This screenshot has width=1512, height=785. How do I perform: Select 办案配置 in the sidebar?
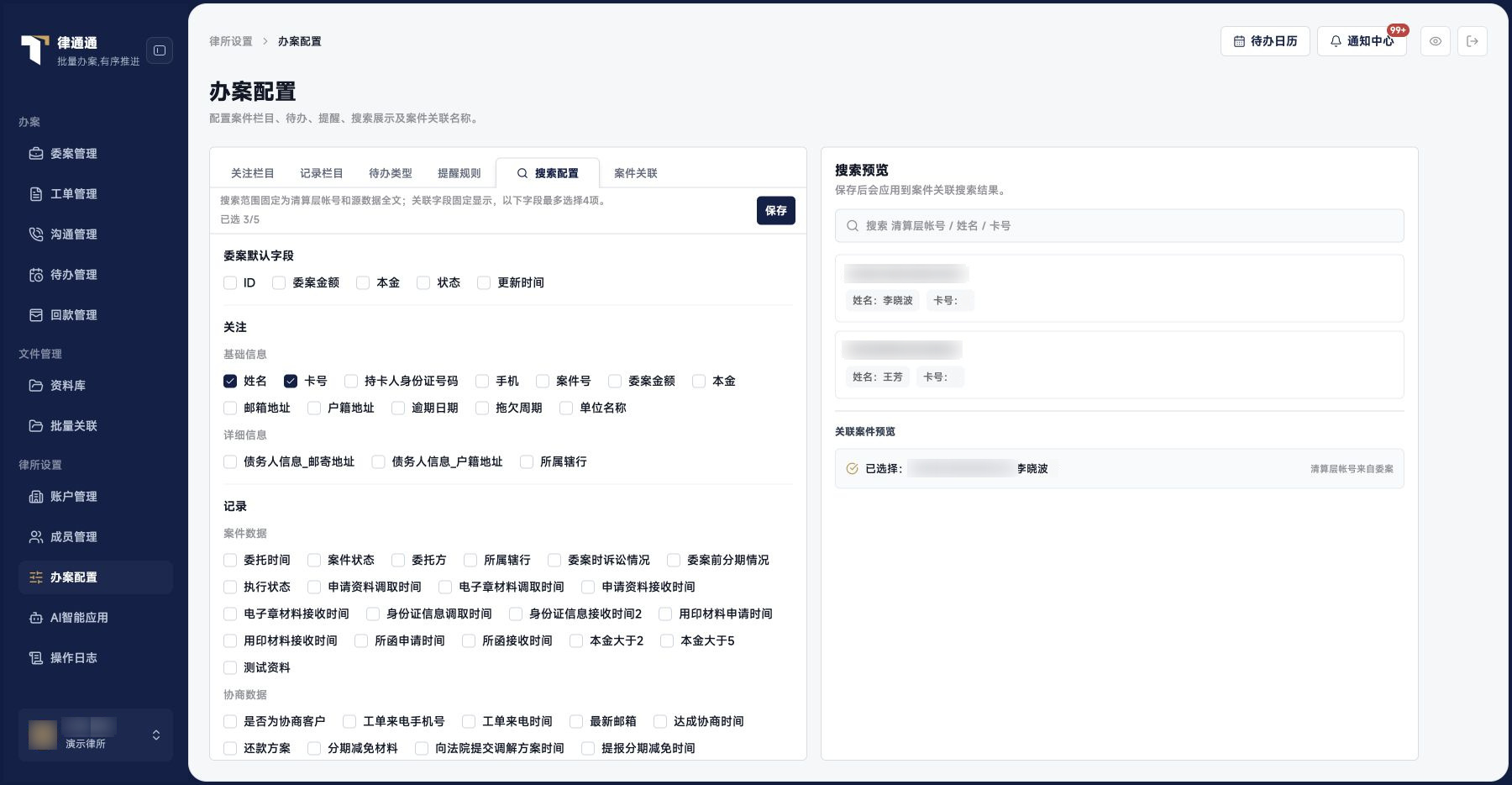95,577
